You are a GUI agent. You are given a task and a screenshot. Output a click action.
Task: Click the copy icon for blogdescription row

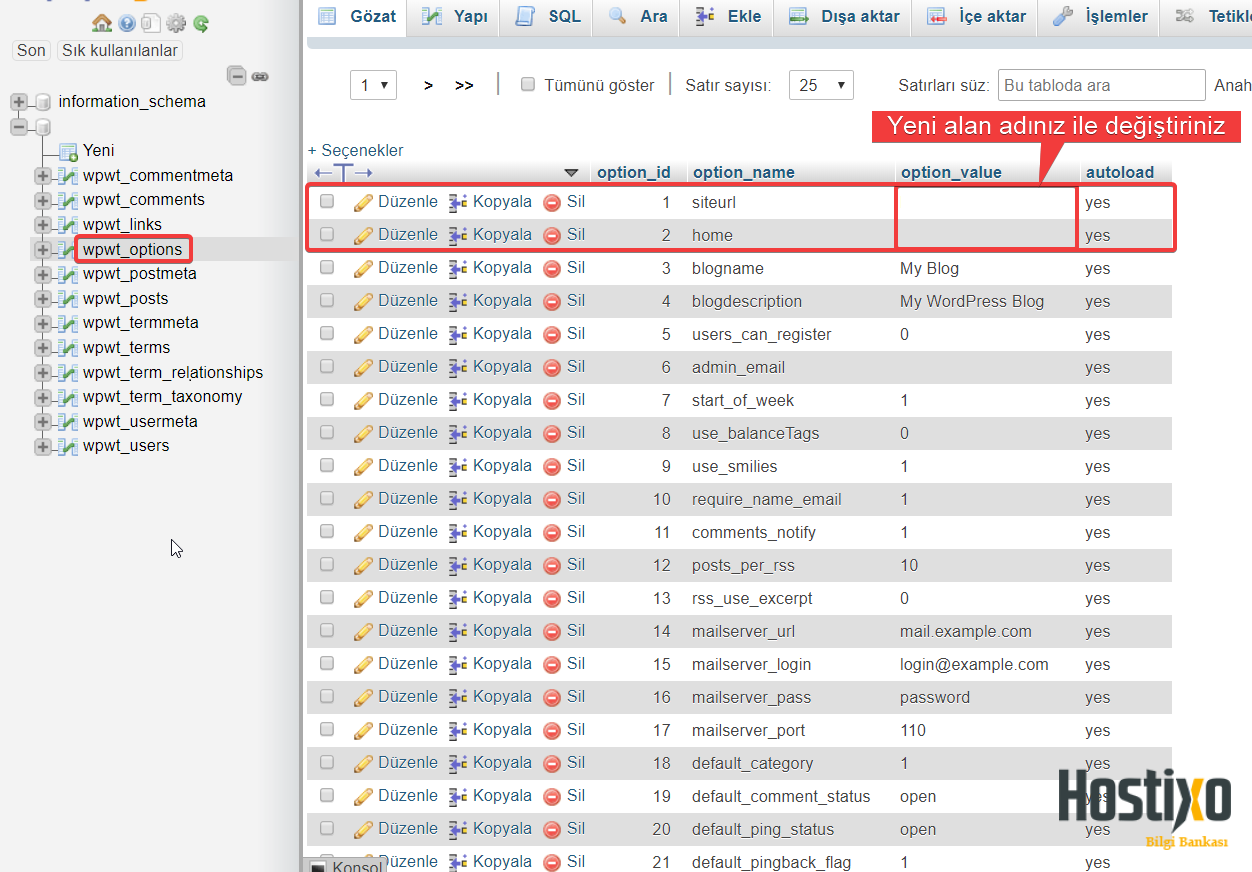coord(458,301)
